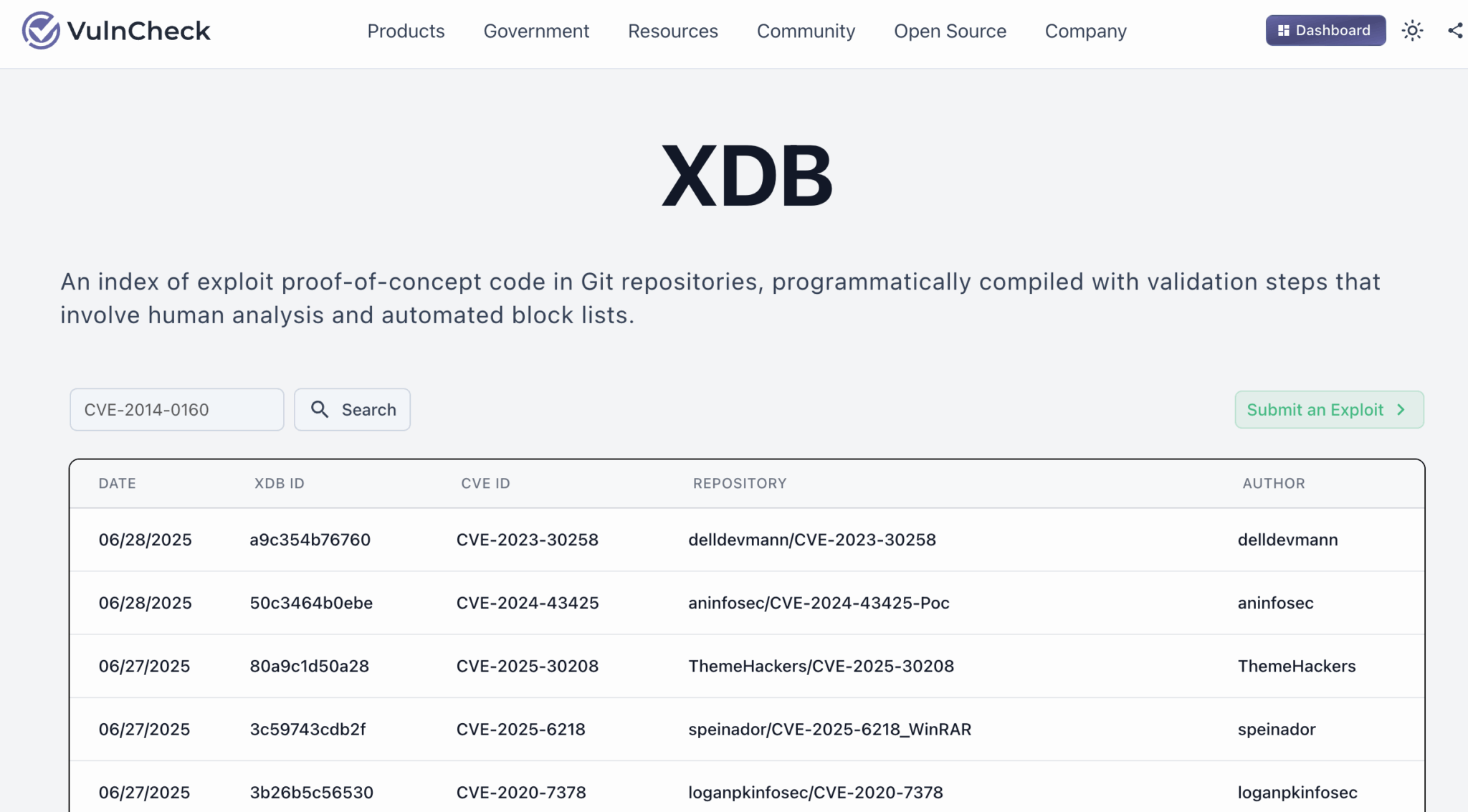Open the Open Source menu item
1468x812 pixels.
pyautogui.click(x=950, y=31)
